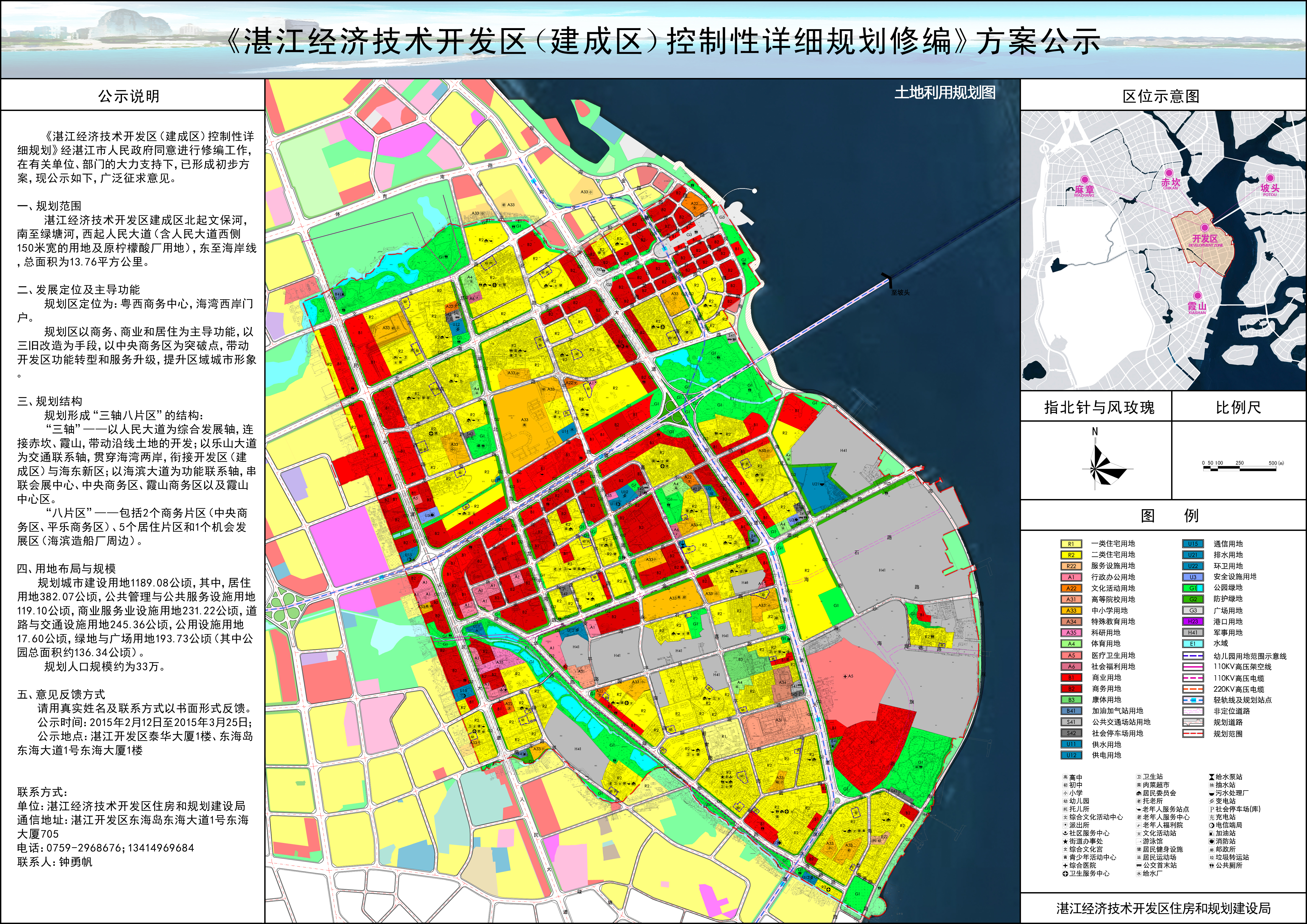This screenshot has height=924, width=1307.
Task: Click the 比例尺 heading
Action: point(1238,407)
